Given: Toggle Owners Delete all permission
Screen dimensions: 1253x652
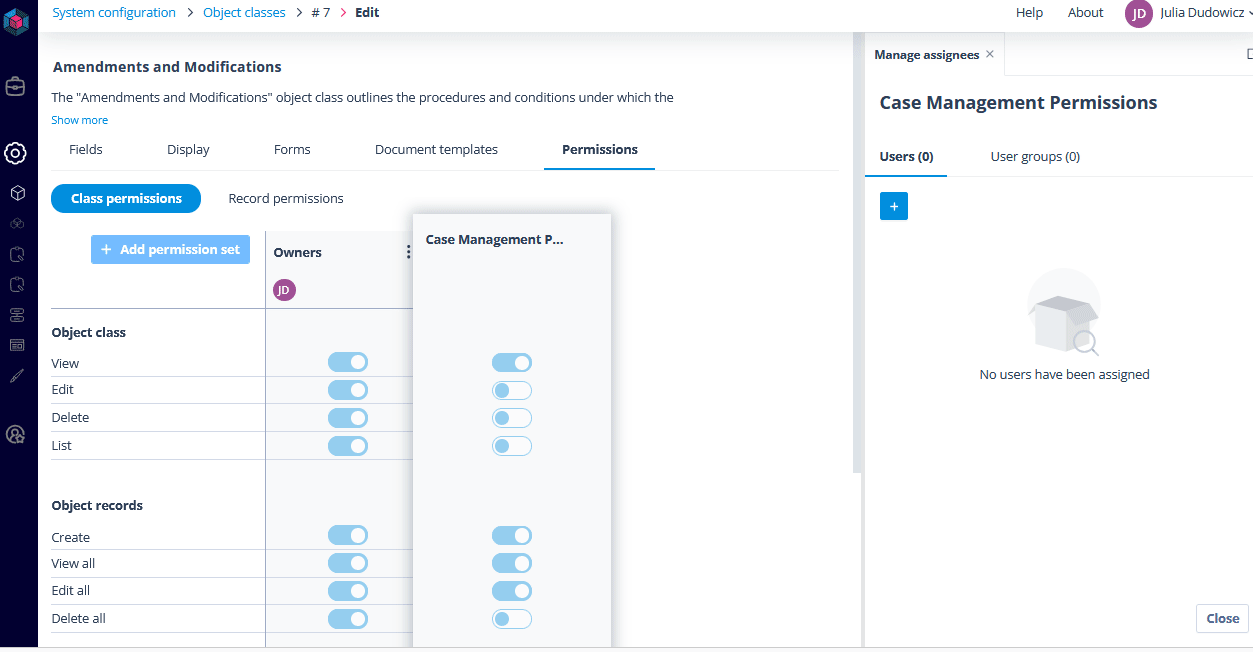Looking at the screenshot, I should [348, 619].
